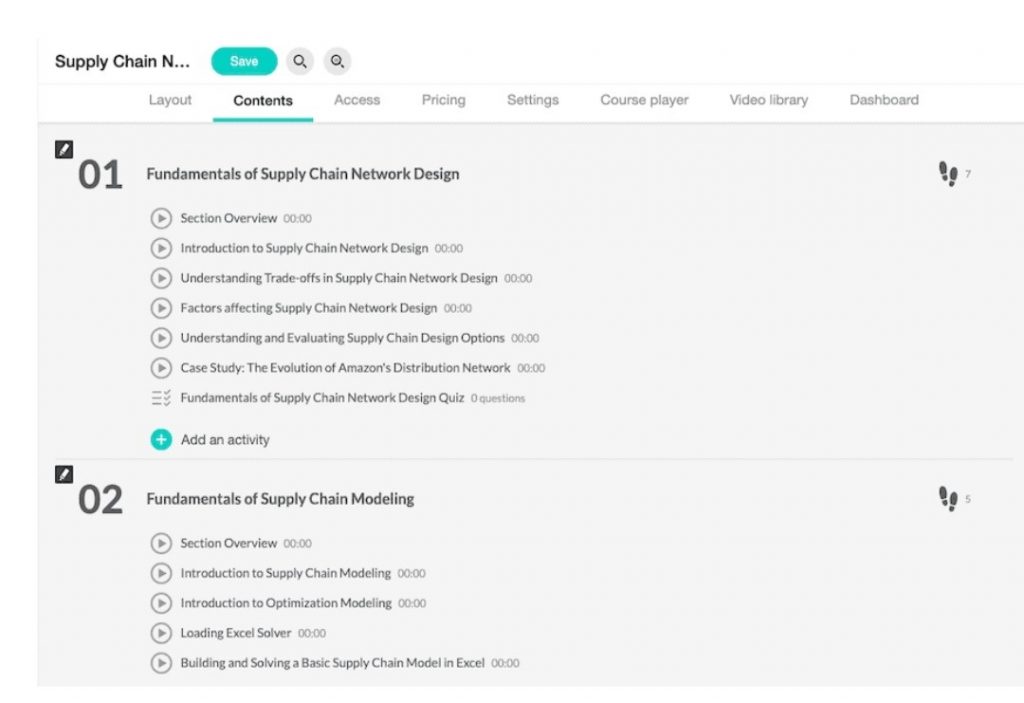Click the green plus Add activity icon

point(161,439)
